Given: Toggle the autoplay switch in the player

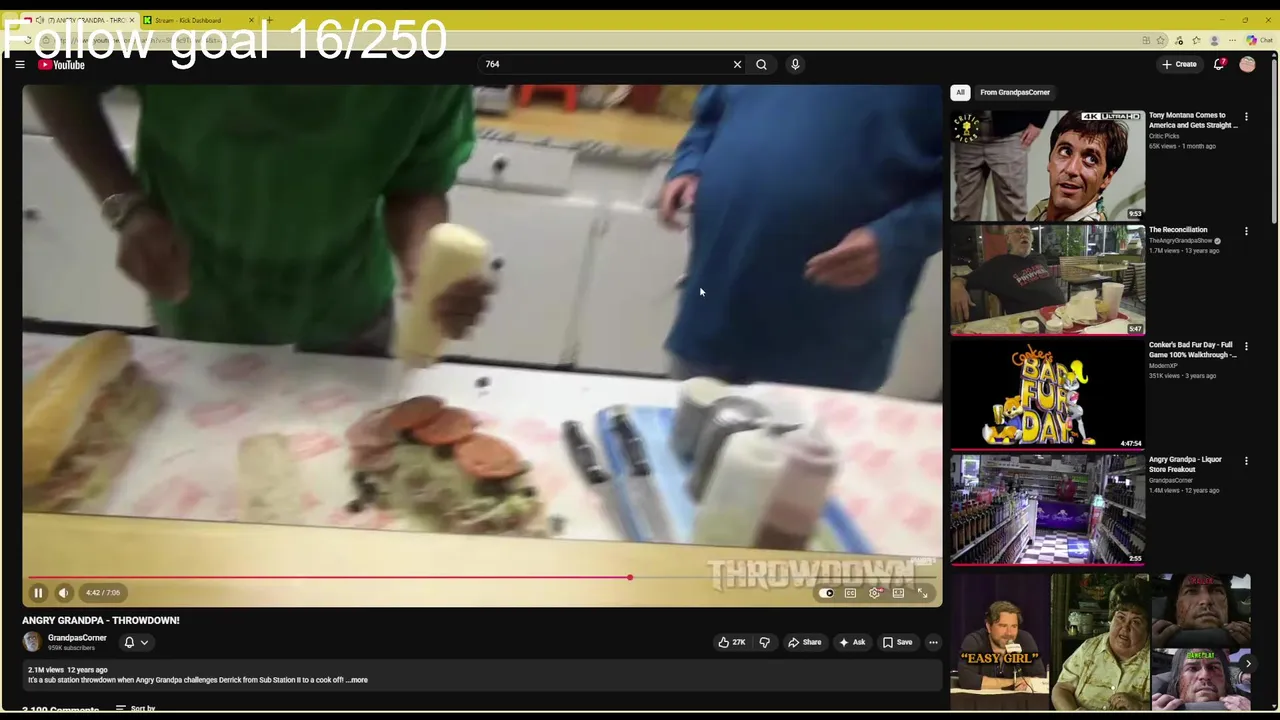Looking at the screenshot, I should pos(826,593).
